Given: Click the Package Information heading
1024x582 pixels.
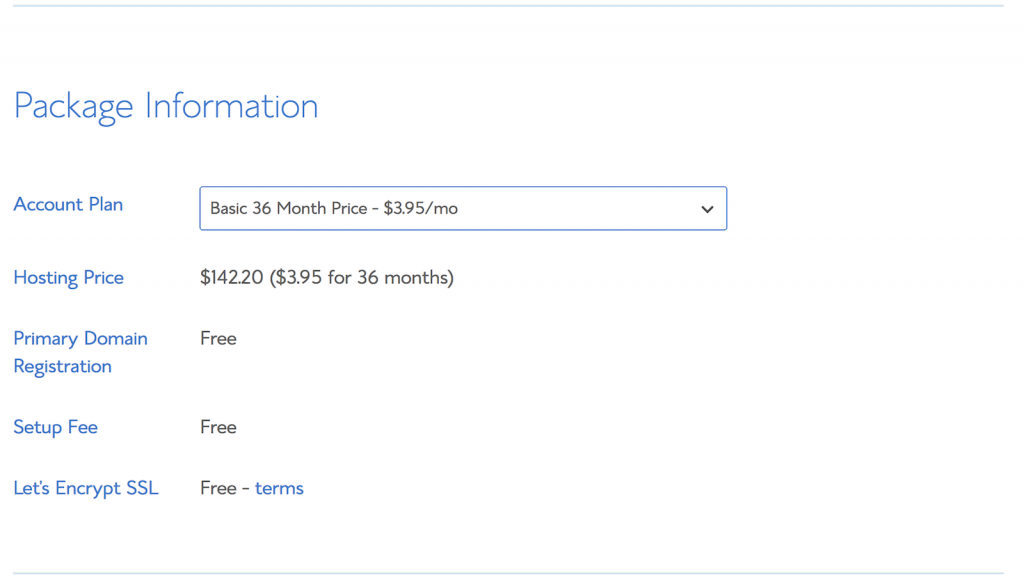Looking at the screenshot, I should coord(166,106).
